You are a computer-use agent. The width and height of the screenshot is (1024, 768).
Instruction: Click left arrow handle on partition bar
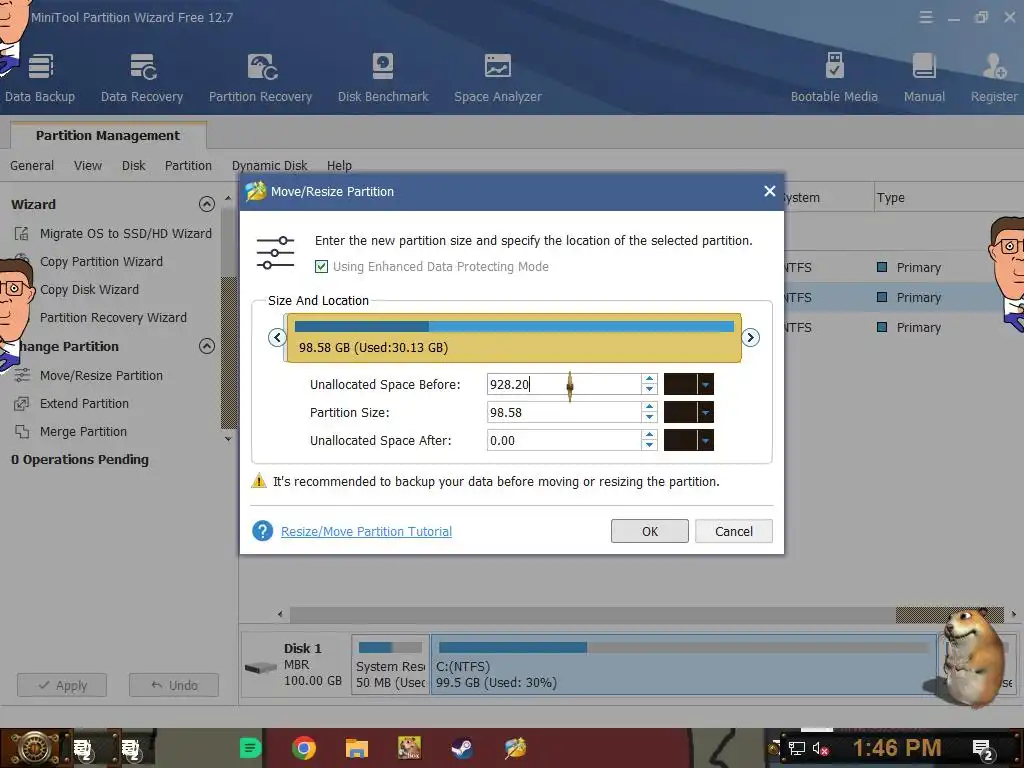tap(277, 338)
